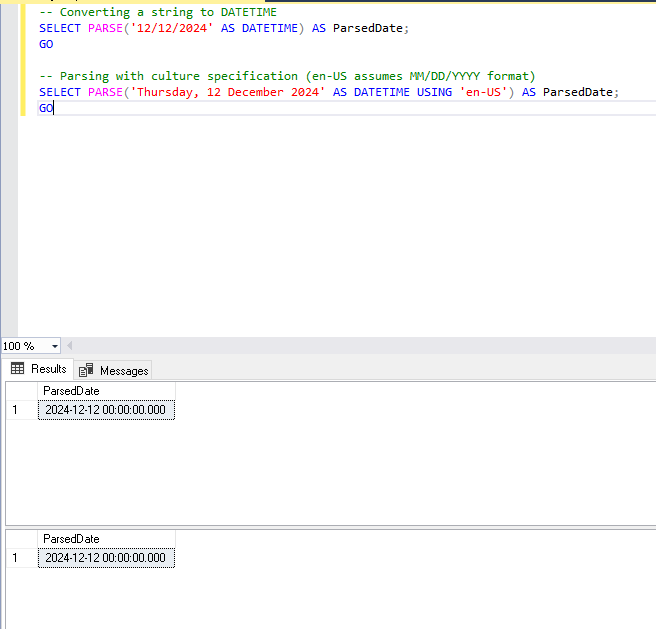Click the select-all corner of first result grid
656x629 pixels.
pyautogui.click(x=22, y=391)
